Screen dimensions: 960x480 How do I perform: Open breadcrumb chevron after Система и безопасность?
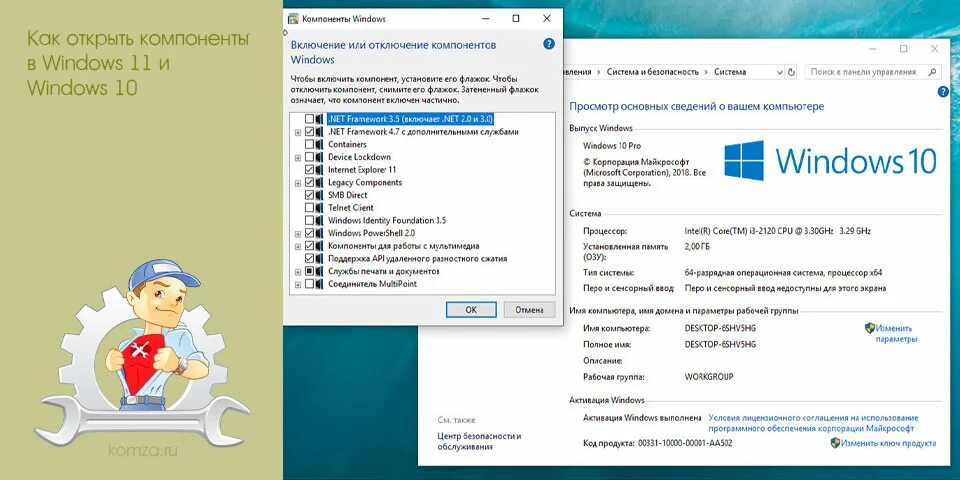706,72
